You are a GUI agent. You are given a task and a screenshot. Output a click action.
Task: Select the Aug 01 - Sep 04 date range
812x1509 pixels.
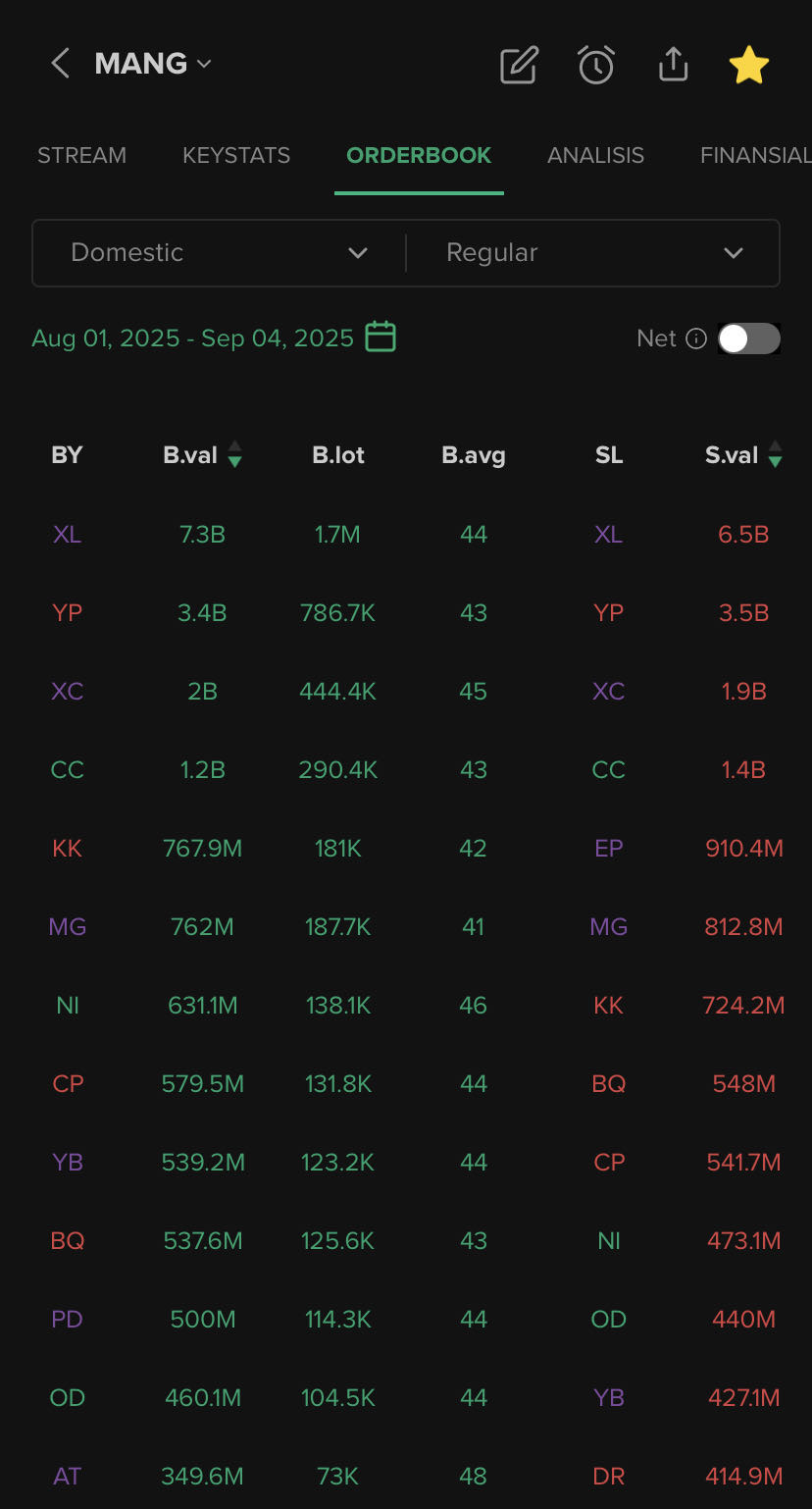[193, 338]
